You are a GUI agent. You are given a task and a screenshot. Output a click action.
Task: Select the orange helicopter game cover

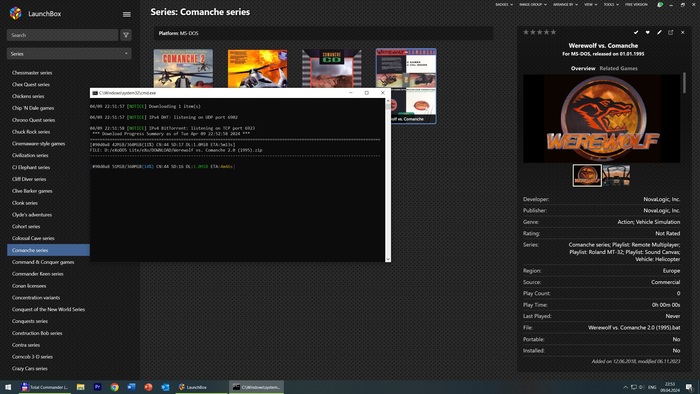(258, 68)
